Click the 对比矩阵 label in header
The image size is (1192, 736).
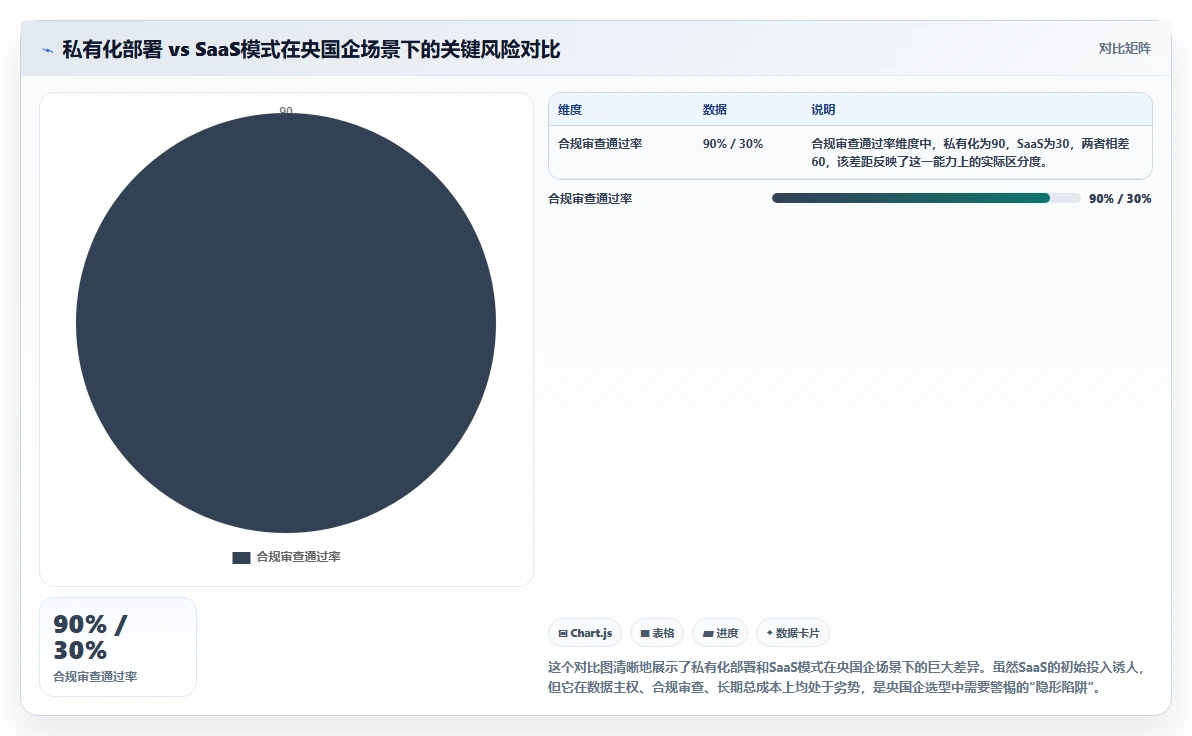pyautogui.click(x=1124, y=49)
